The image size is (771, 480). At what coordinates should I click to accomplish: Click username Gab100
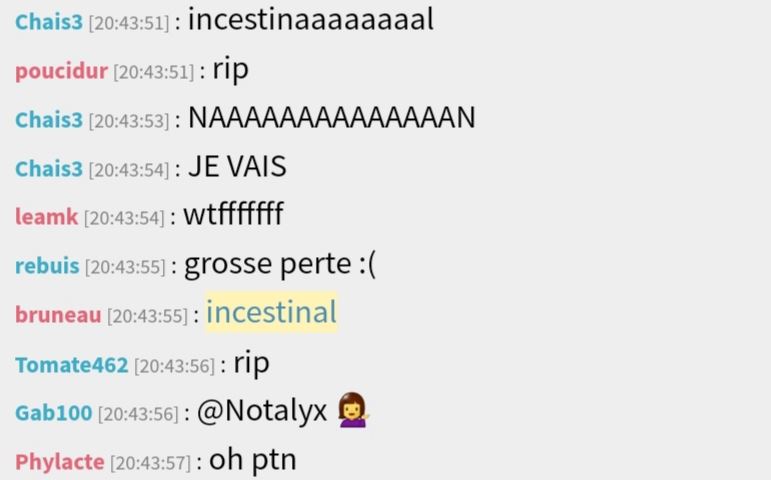(x=54, y=413)
